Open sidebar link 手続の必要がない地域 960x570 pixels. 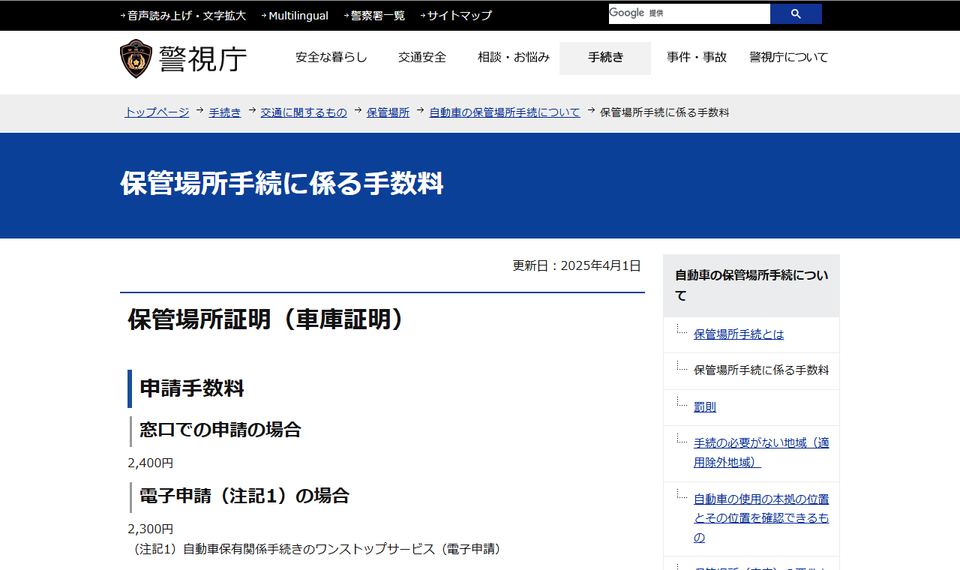point(761,452)
